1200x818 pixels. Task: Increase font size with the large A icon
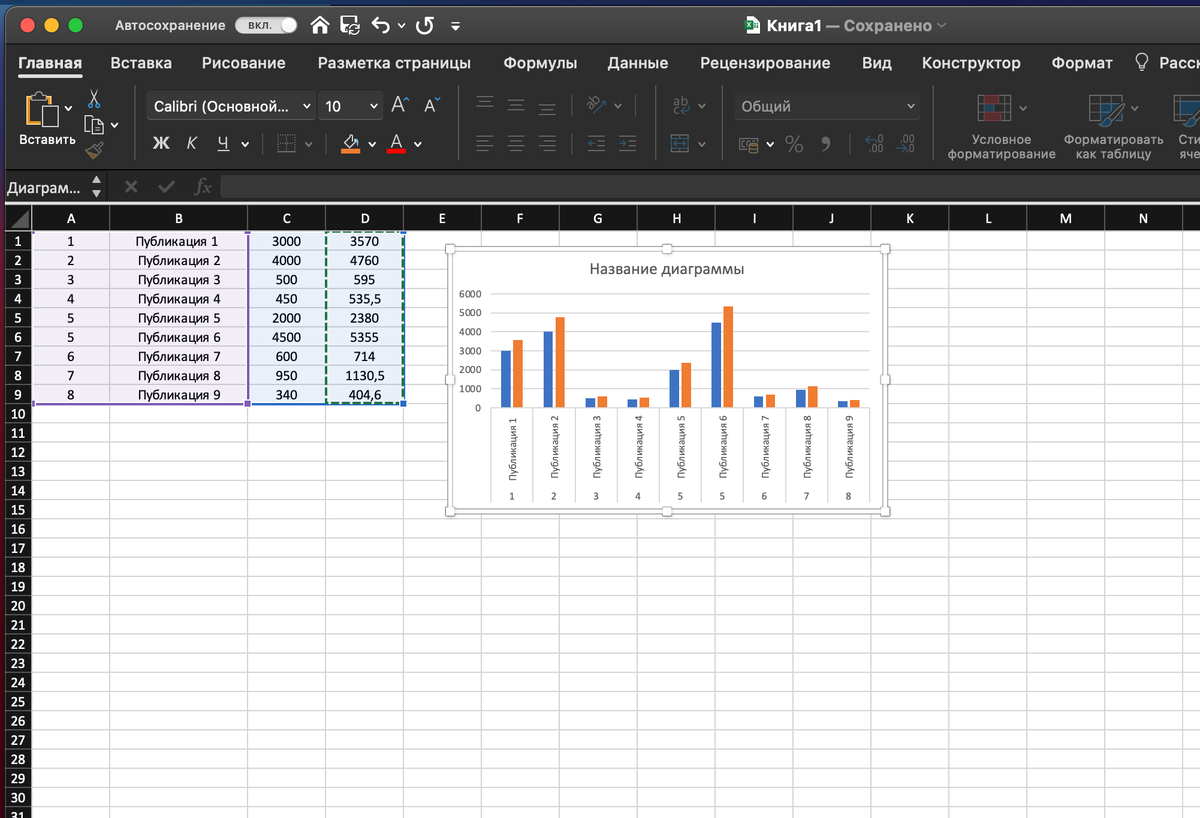click(399, 106)
